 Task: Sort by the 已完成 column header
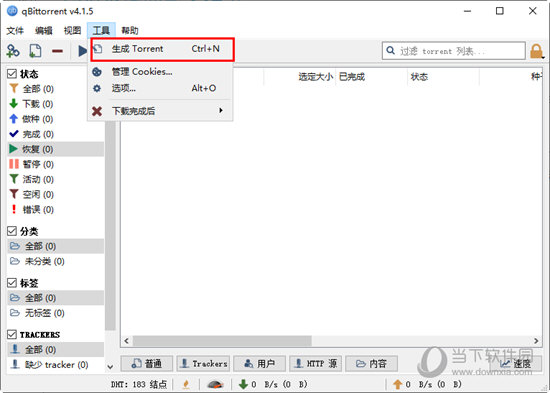tap(371, 76)
